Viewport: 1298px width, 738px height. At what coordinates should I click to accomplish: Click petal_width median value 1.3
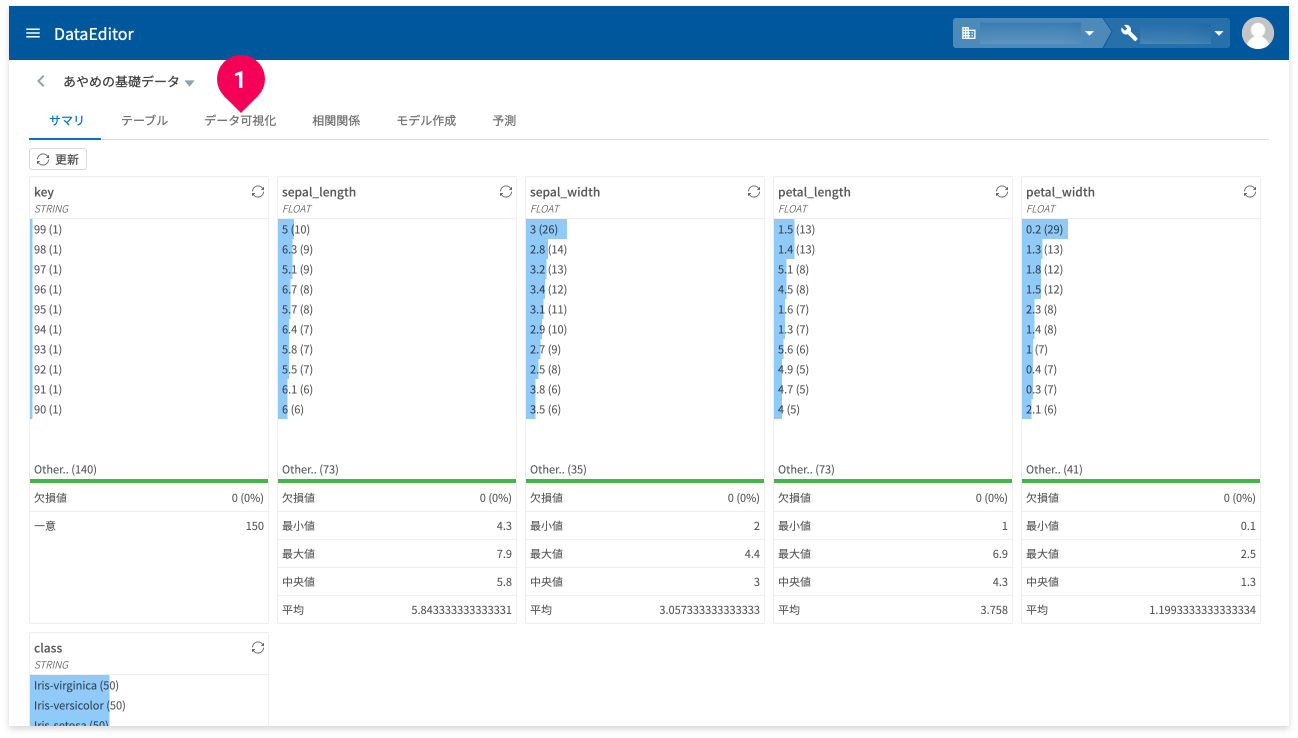(x=1247, y=581)
